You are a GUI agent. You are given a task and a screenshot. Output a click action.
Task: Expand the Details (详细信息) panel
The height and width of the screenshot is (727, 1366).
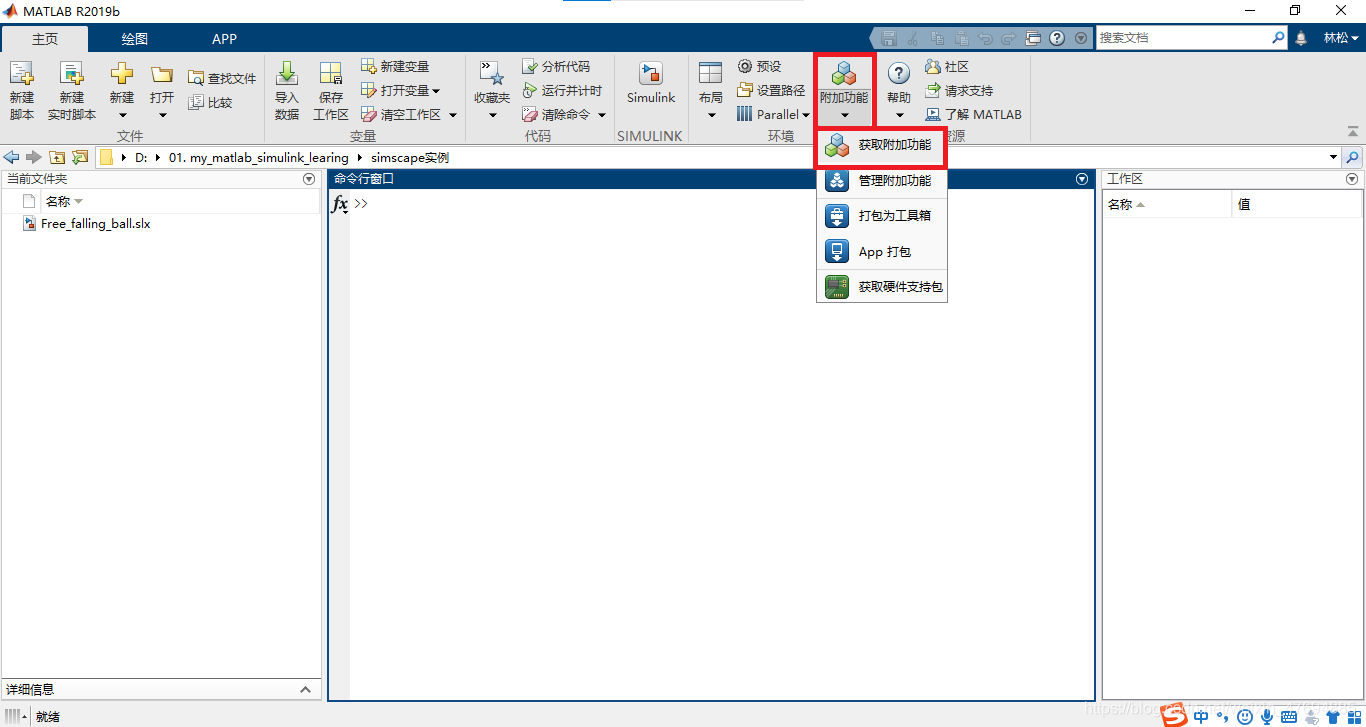tap(305, 689)
